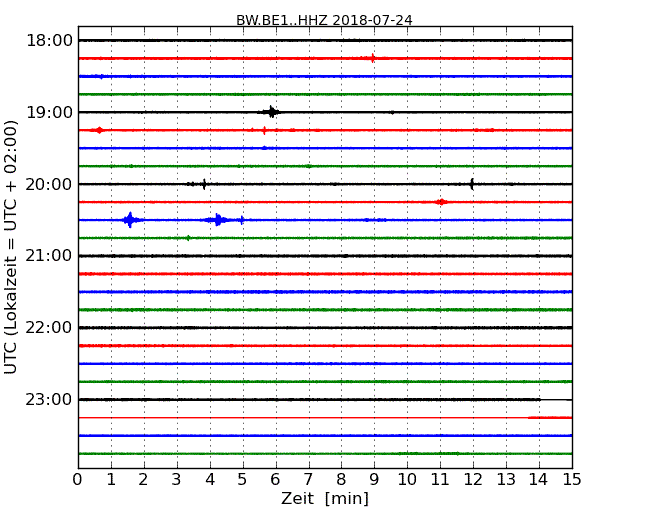Click the plot title BW.BE1..HHZ 2018-07-24

tap(324, 20)
